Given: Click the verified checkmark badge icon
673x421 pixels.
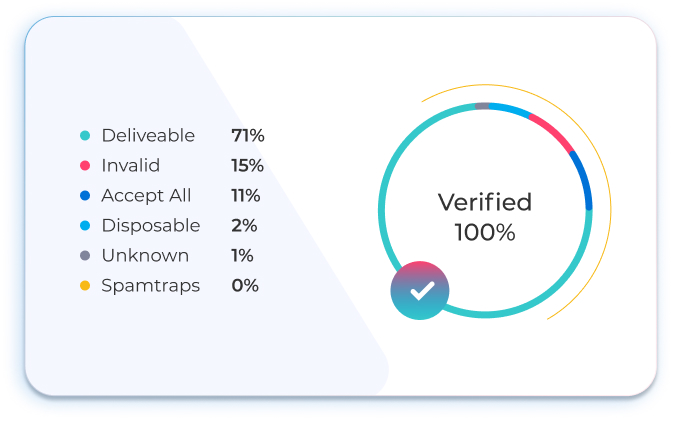Looking at the screenshot, I should click(420, 290).
